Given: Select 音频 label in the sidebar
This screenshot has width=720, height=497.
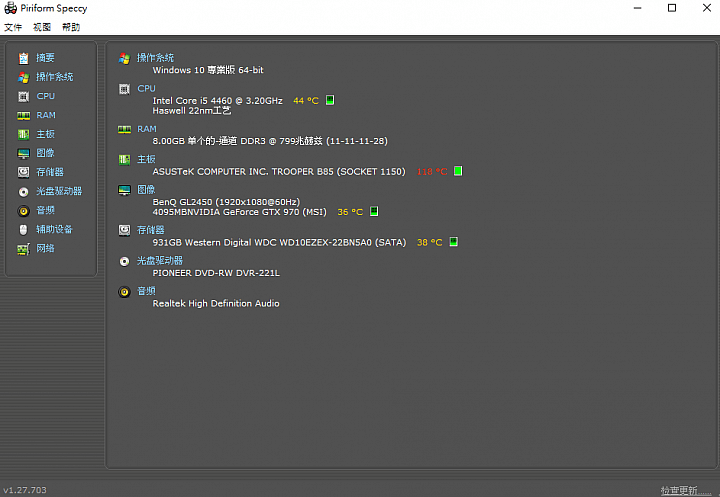Looking at the screenshot, I should point(45,210).
